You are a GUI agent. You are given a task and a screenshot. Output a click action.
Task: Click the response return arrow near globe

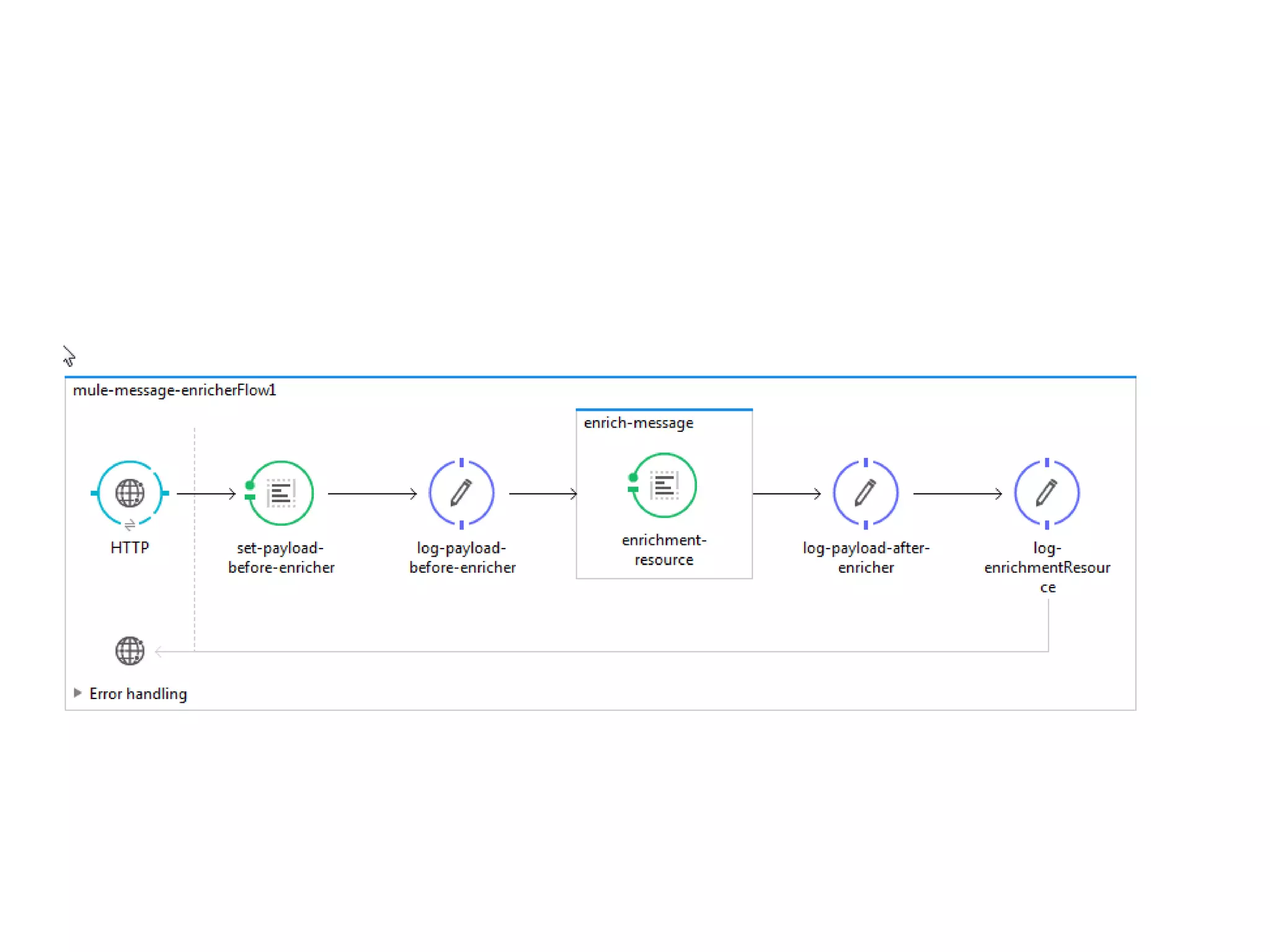161,651
